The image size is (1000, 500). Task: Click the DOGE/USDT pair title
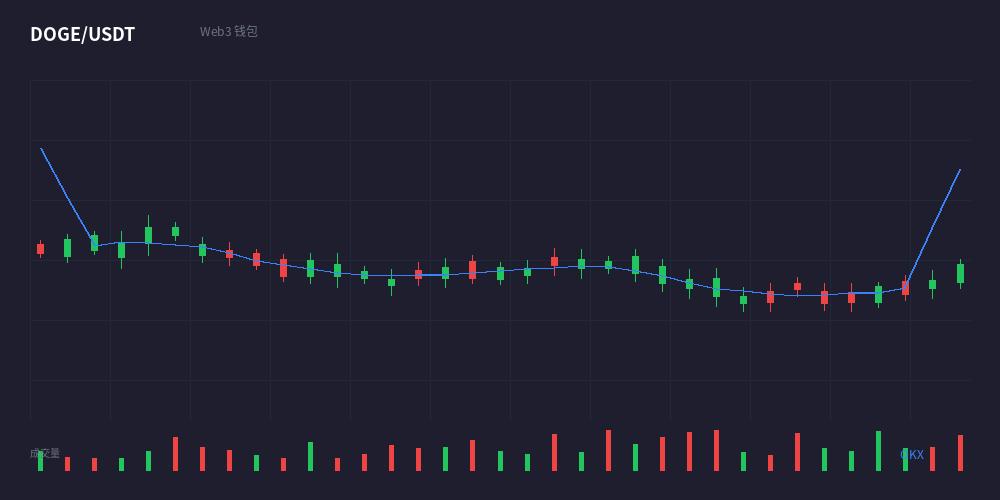(82, 34)
